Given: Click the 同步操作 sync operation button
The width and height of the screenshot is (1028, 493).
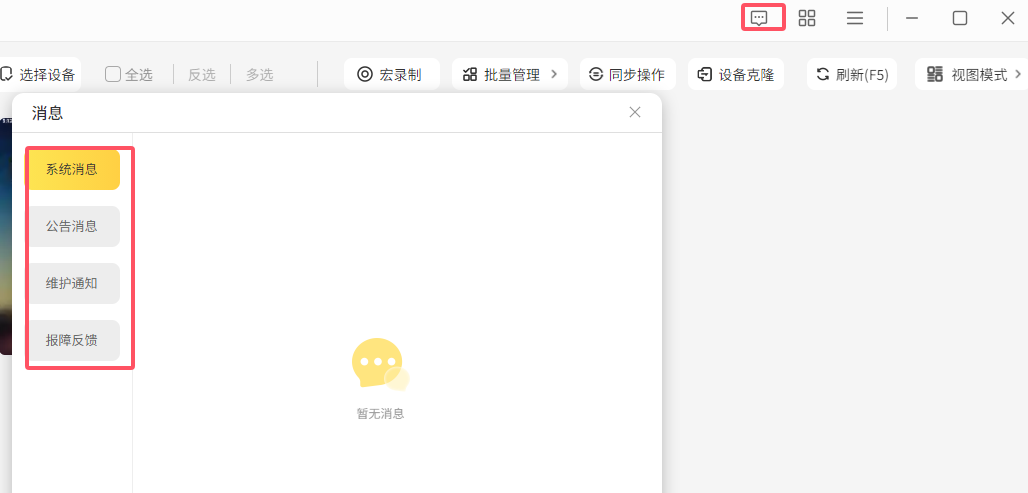Looking at the screenshot, I should (627, 74).
